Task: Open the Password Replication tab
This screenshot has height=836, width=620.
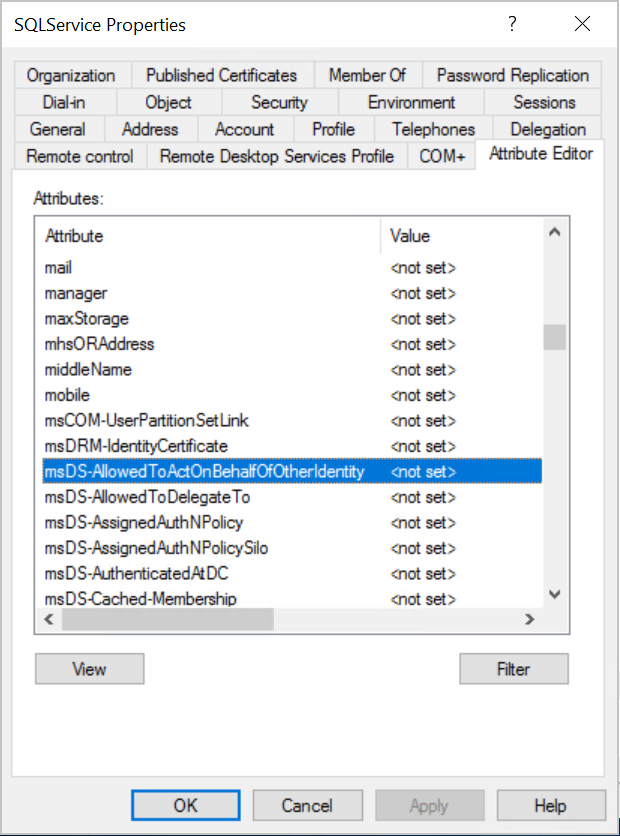Action: coord(512,75)
